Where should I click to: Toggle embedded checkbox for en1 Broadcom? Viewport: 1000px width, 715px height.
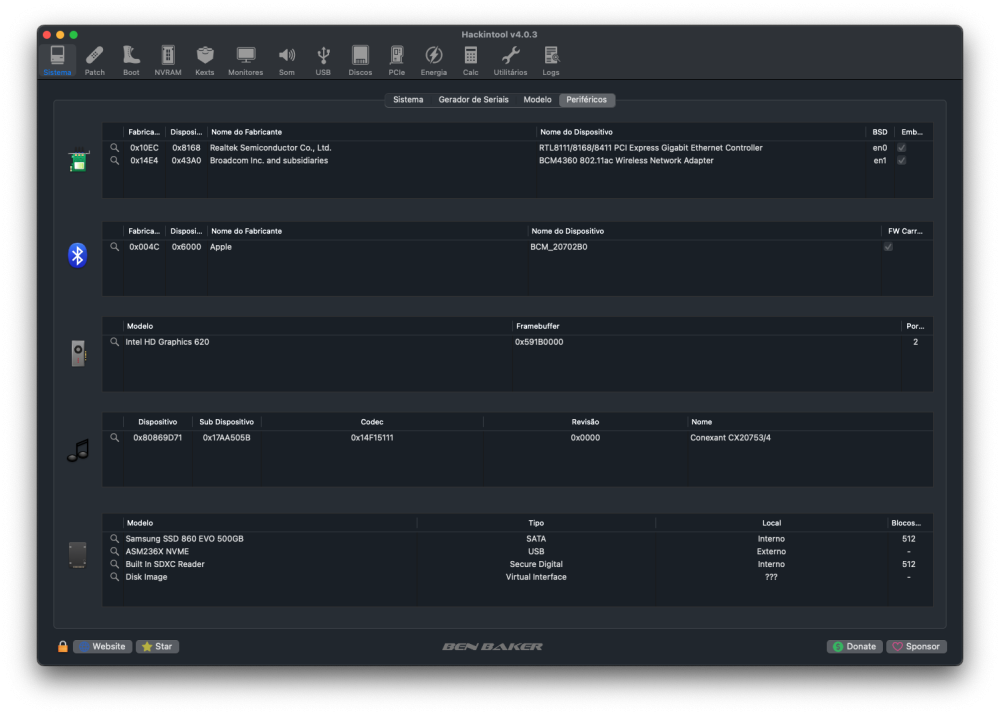tap(901, 160)
